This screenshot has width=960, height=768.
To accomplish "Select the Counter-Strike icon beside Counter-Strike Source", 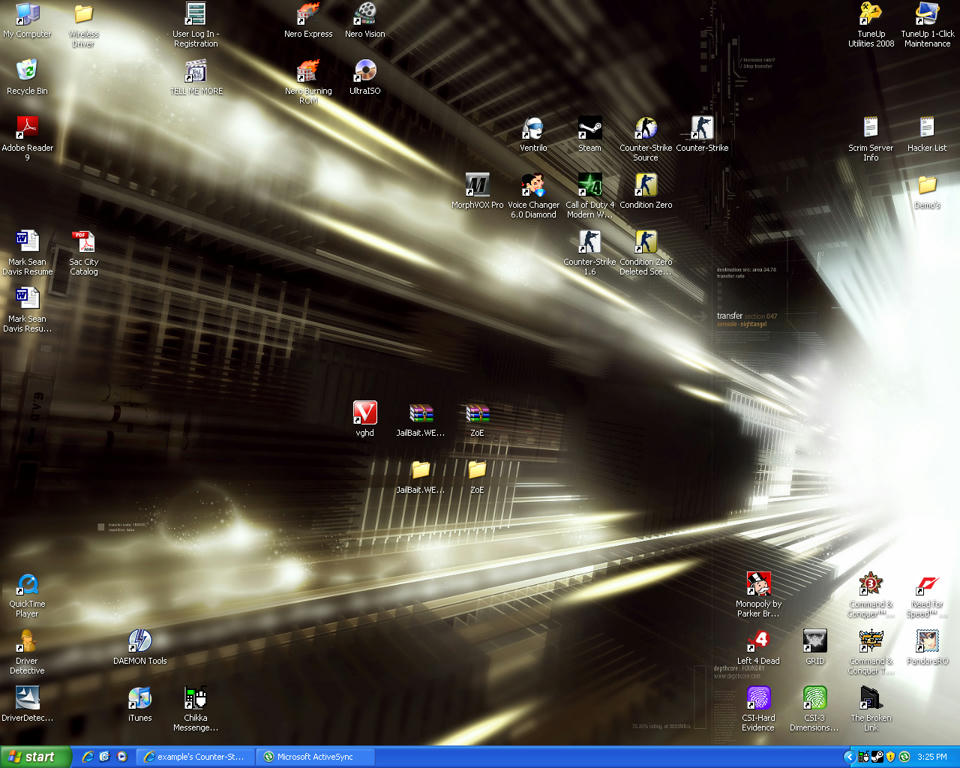I will (702, 135).
